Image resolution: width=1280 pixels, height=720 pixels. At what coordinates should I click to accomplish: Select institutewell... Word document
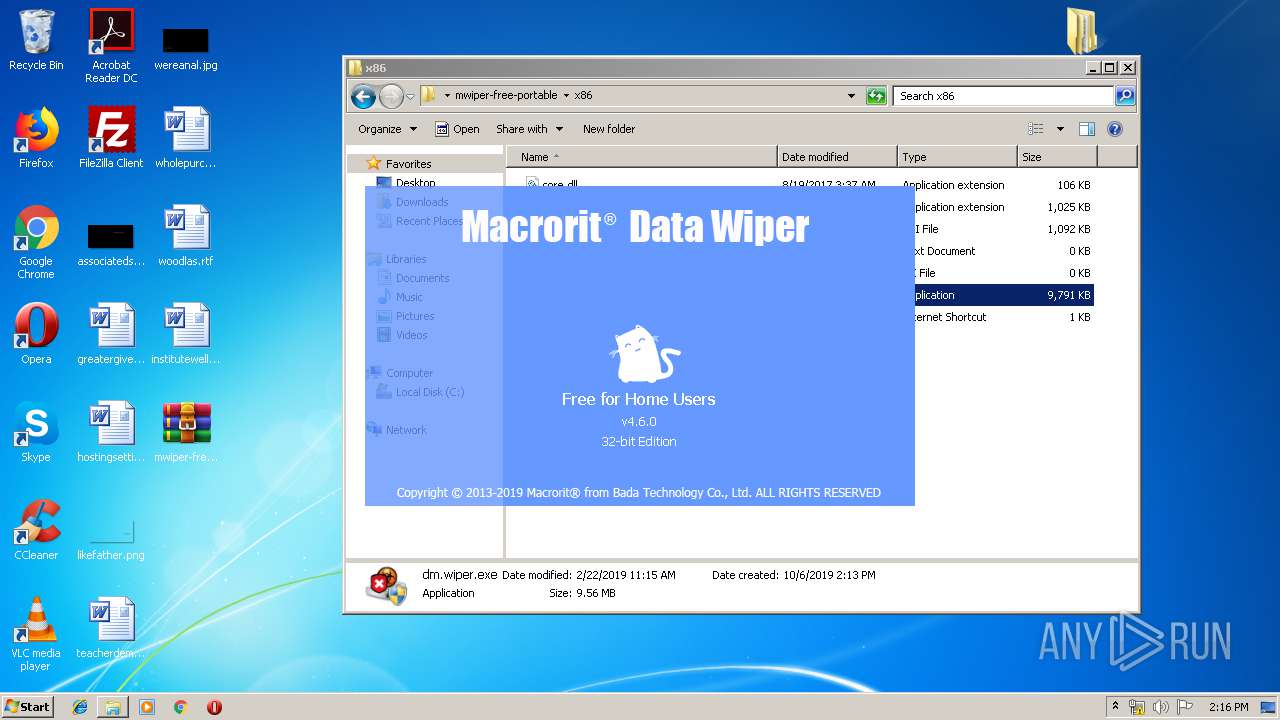click(x=186, y=334)
